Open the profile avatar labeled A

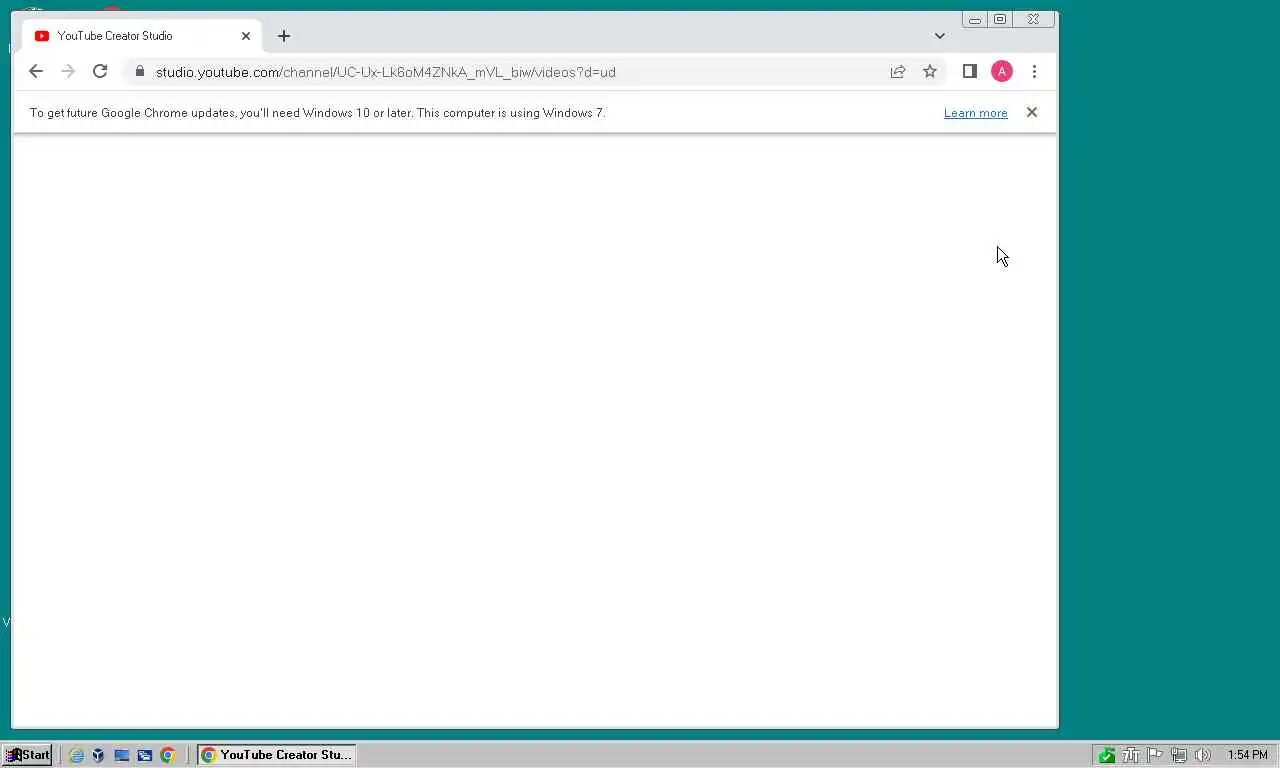tap(1002, 71)
